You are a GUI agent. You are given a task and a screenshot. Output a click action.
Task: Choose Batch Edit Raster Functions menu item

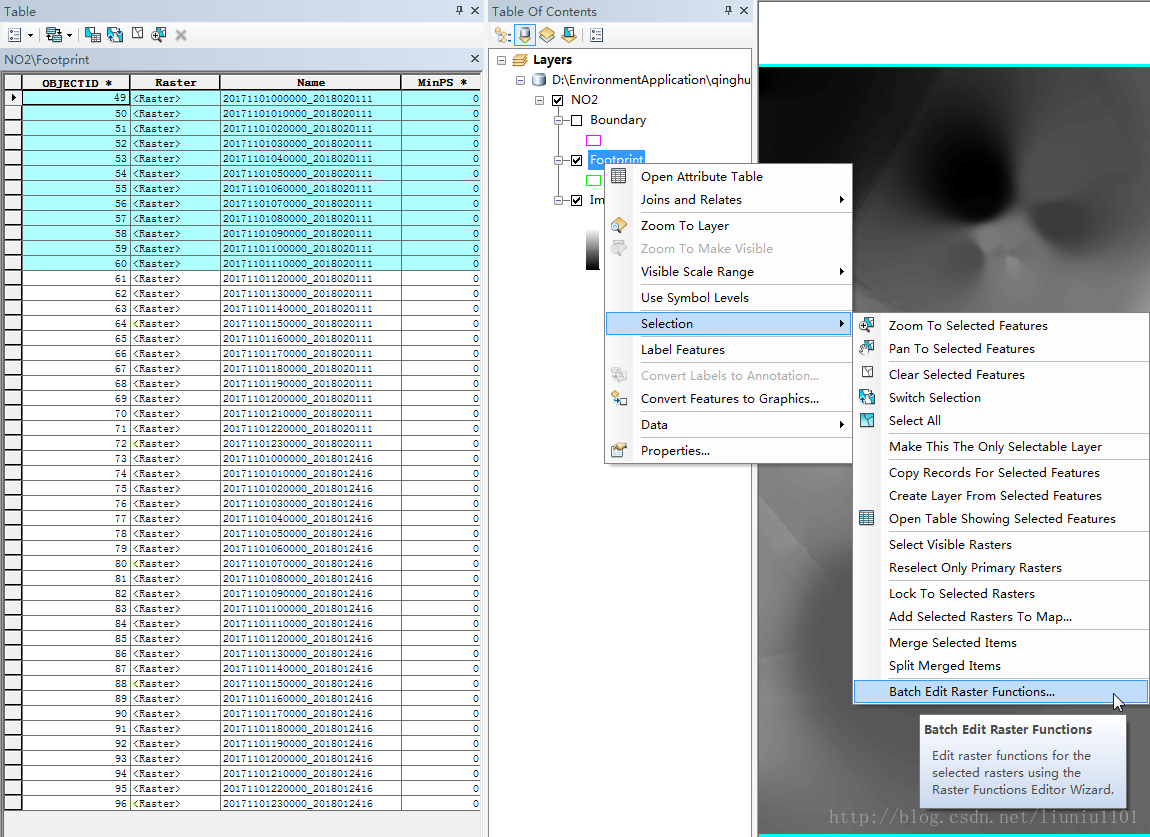point(971,692)
